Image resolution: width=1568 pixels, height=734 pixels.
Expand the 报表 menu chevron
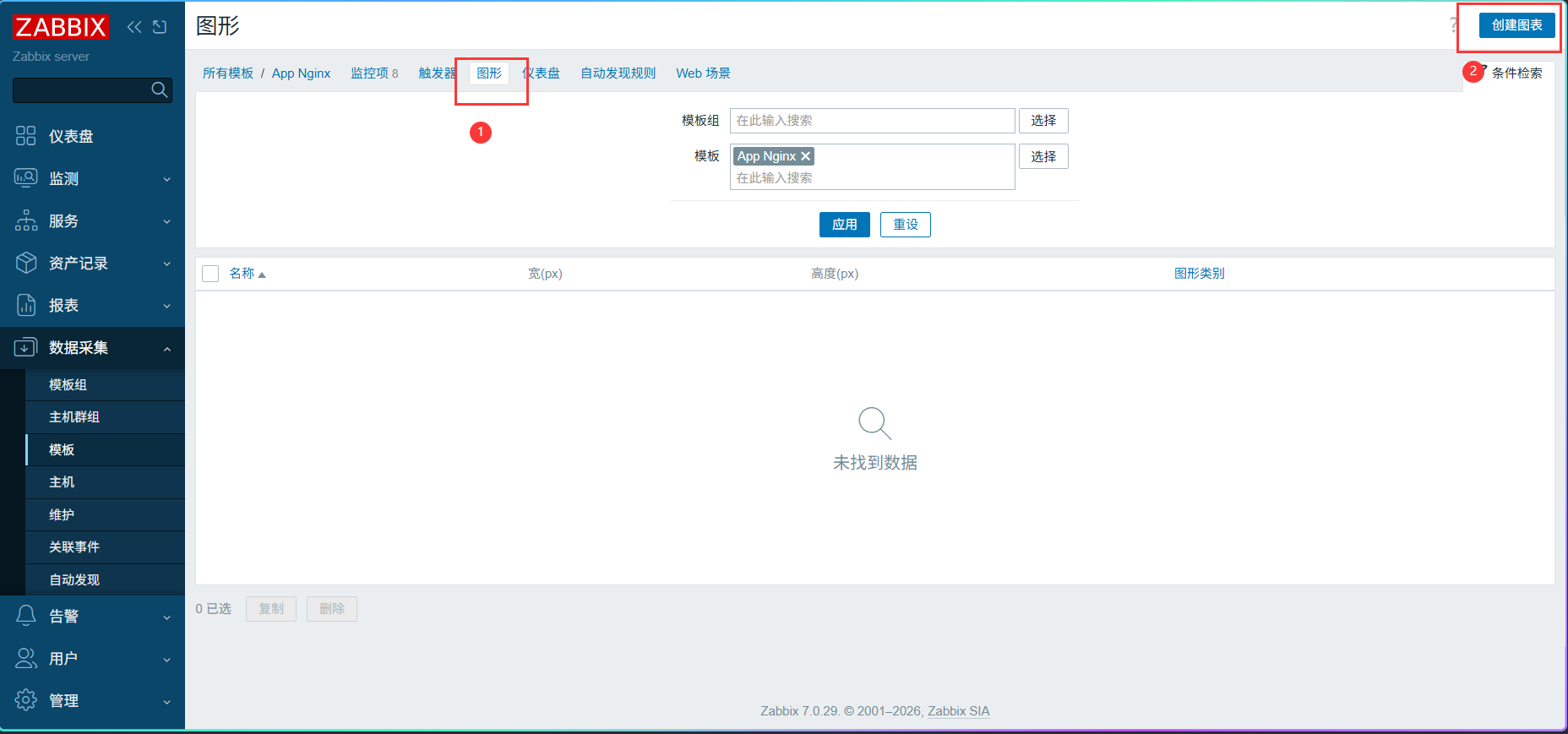coord(167,306)
